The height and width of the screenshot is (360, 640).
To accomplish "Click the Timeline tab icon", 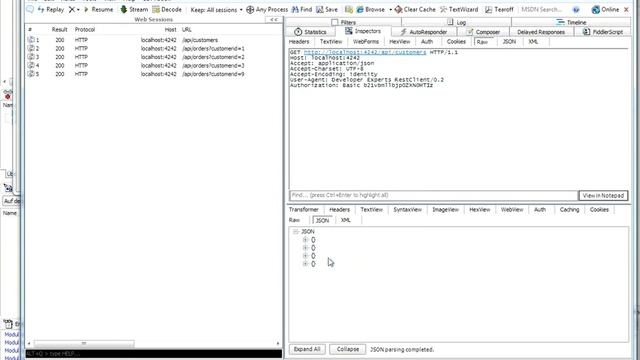I will 560,22.
